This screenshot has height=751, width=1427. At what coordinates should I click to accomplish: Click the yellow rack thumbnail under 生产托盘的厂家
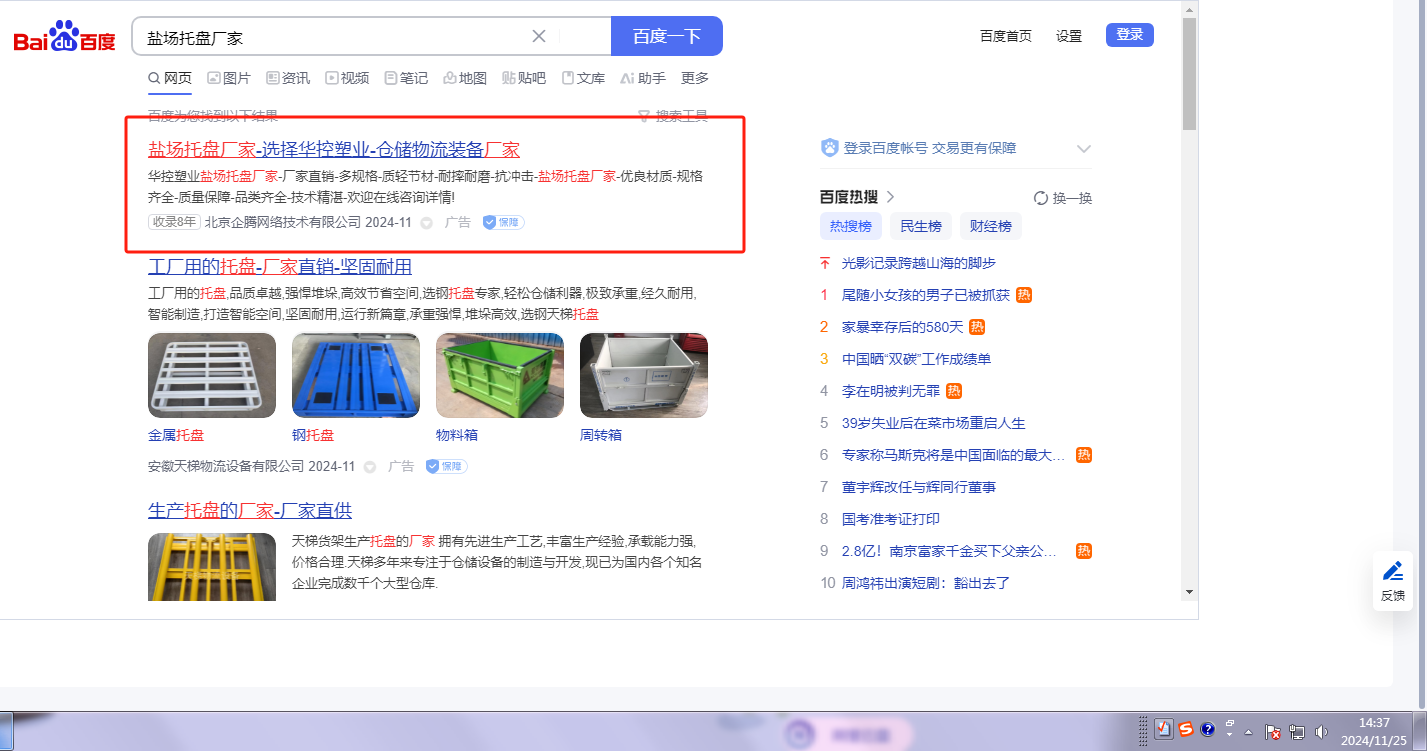pos(212,567)
